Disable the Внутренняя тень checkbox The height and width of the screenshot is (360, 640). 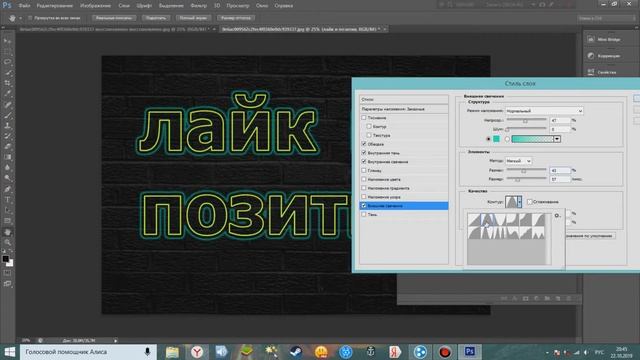[364, 153]
